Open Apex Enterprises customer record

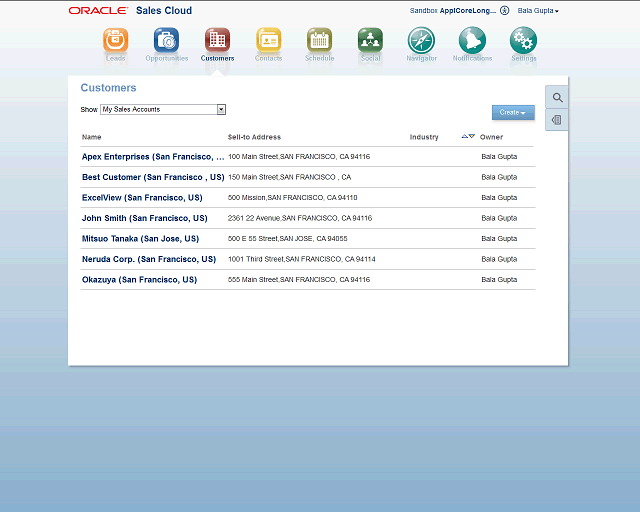click(153, 157)
